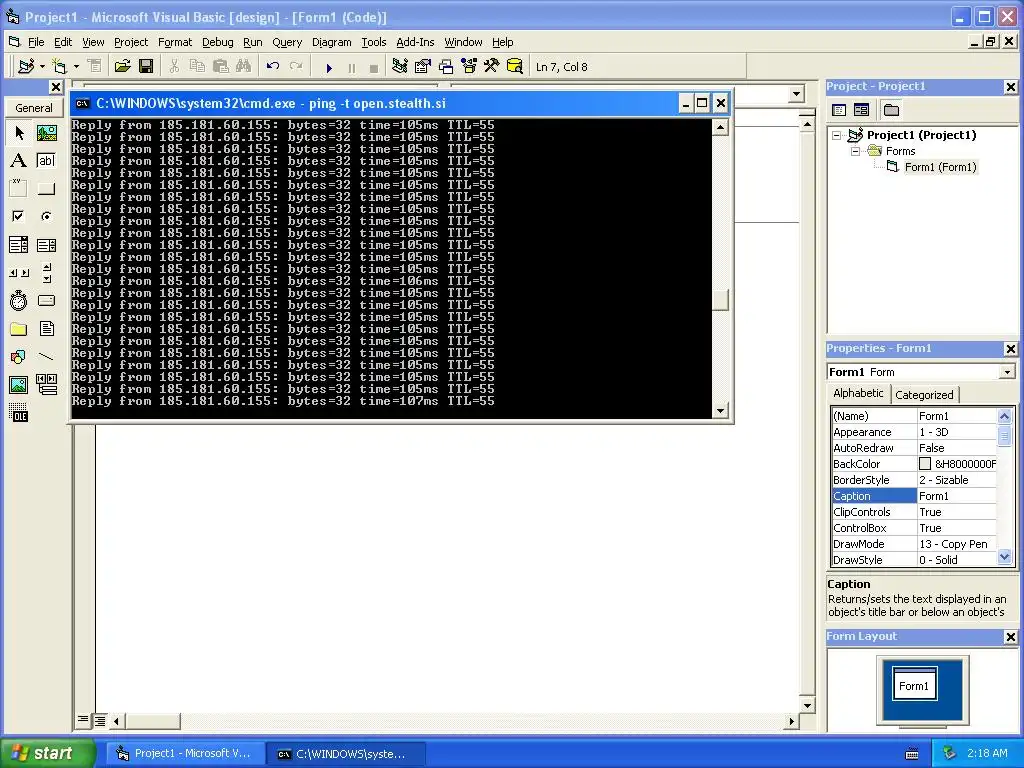Image resolution: width=1024 pixels, height=768 pixels.
Task: Switch to cmd.exe taskbar button
Action: click(346, 754)
